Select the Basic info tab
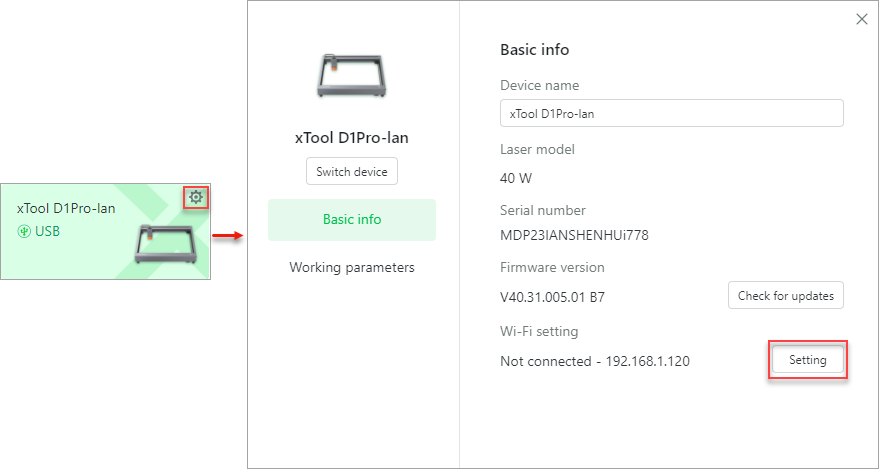This screenshot has width=879, height=473. tap(351, 219)
